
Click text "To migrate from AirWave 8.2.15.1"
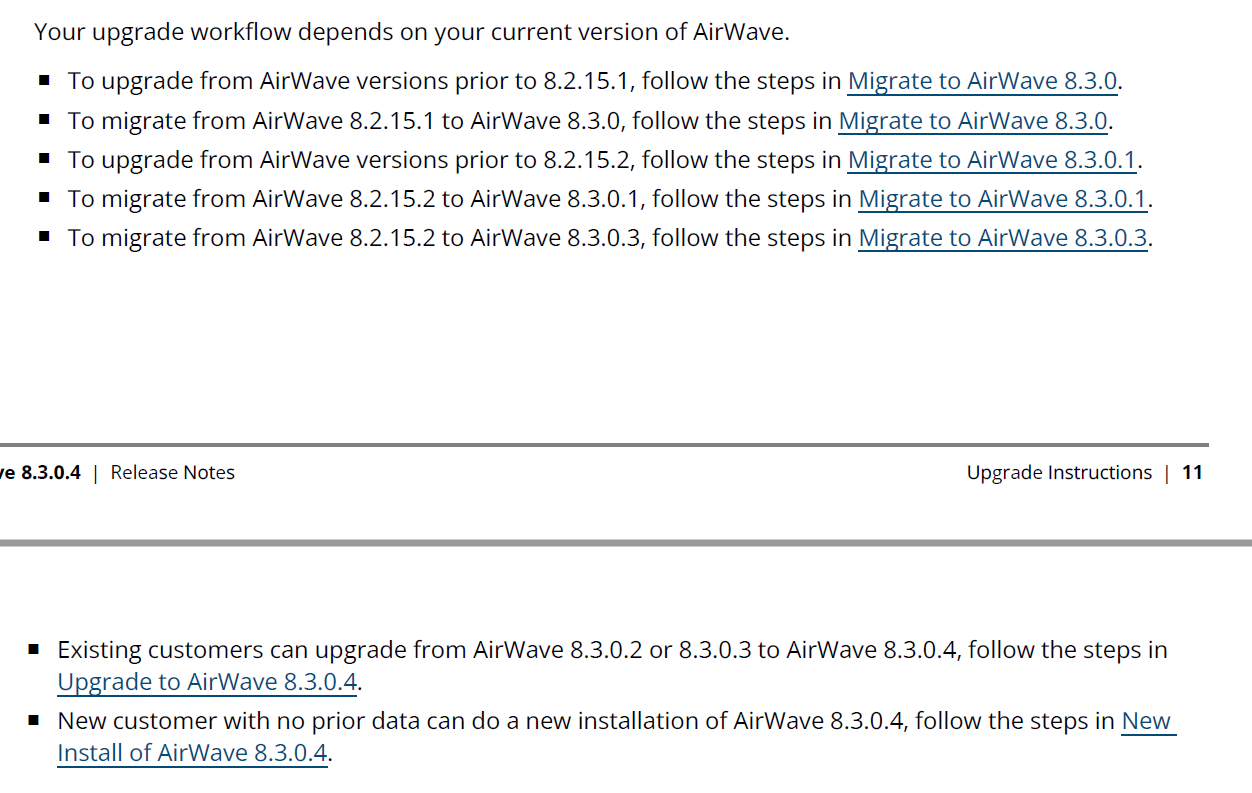250,121
